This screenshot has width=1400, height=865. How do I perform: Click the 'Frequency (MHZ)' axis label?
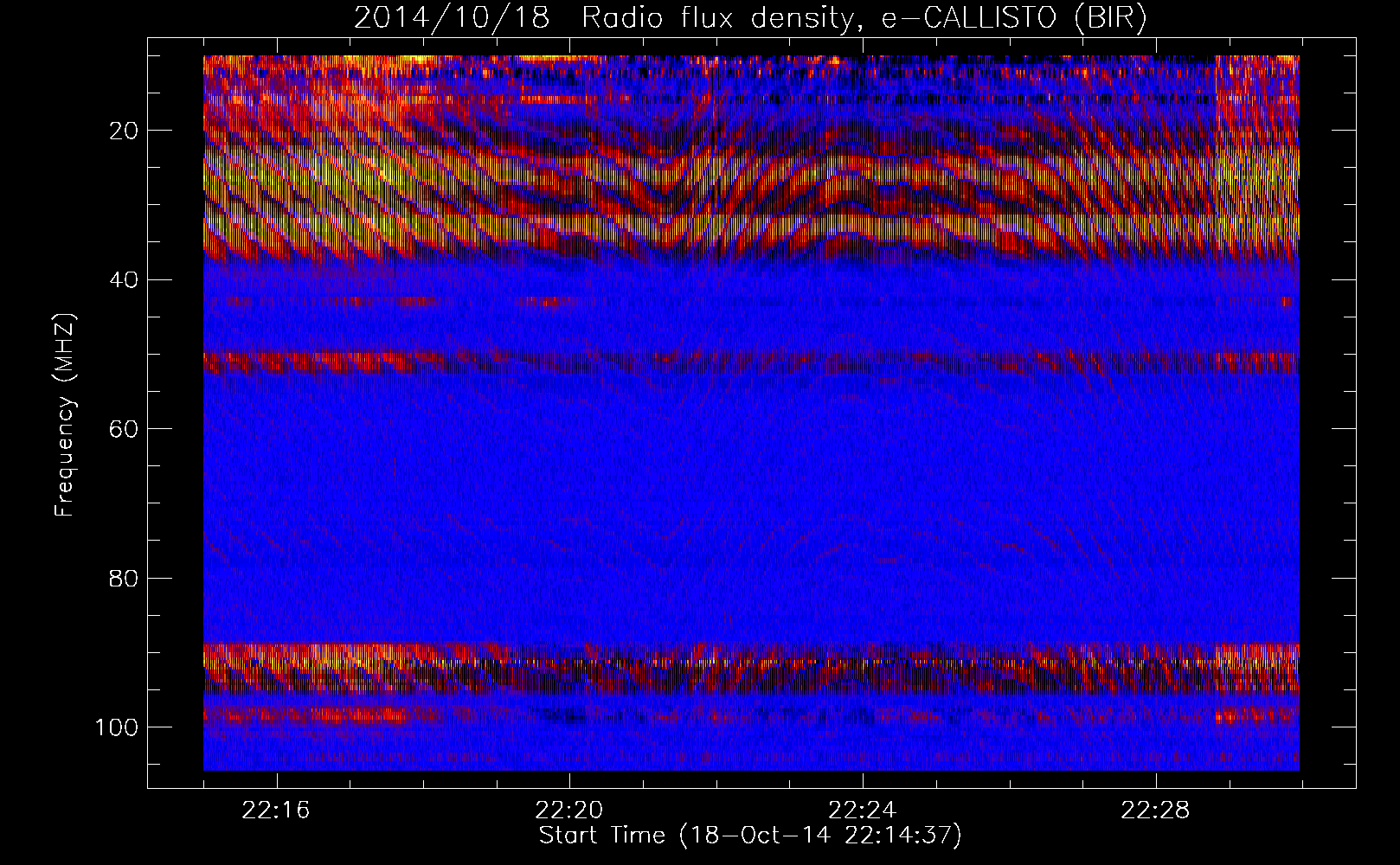65,414
